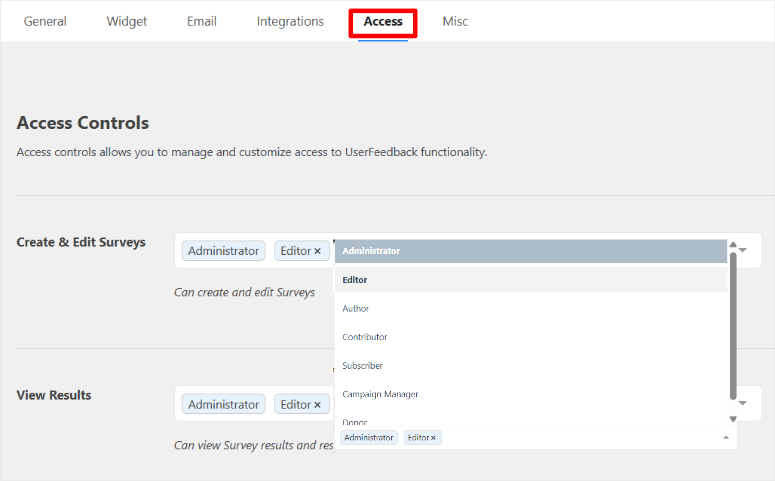Click the Access controls description sentence
Image resolution: width=775 pixels, height=481 pixels.
coord(252,152)
